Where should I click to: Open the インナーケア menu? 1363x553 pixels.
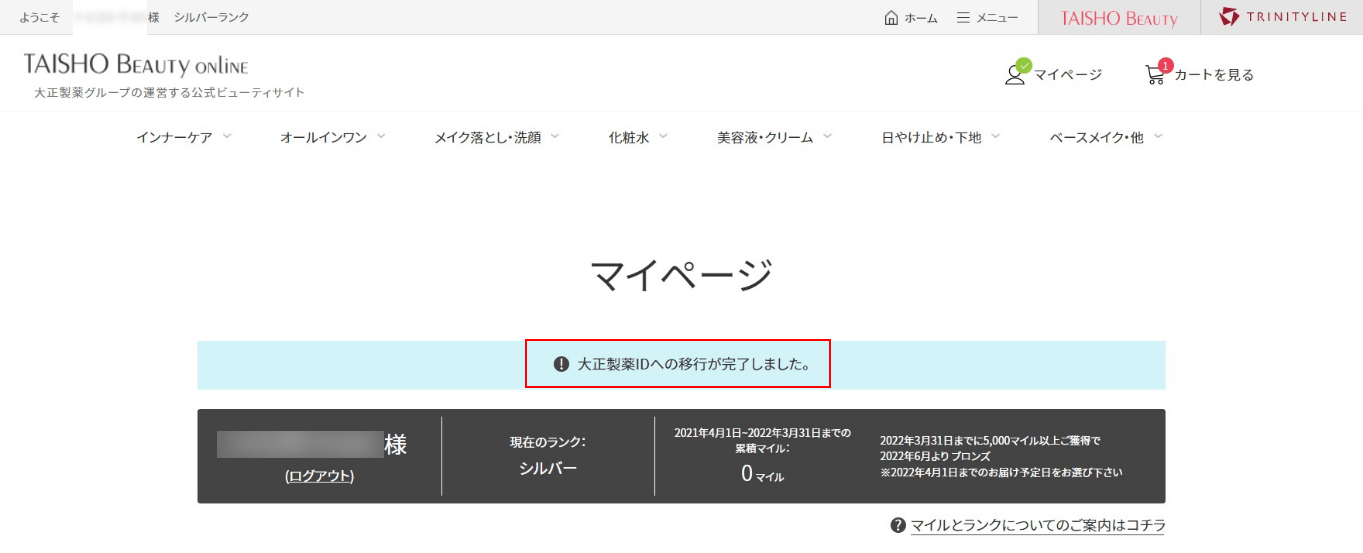(x=174, y=138)
